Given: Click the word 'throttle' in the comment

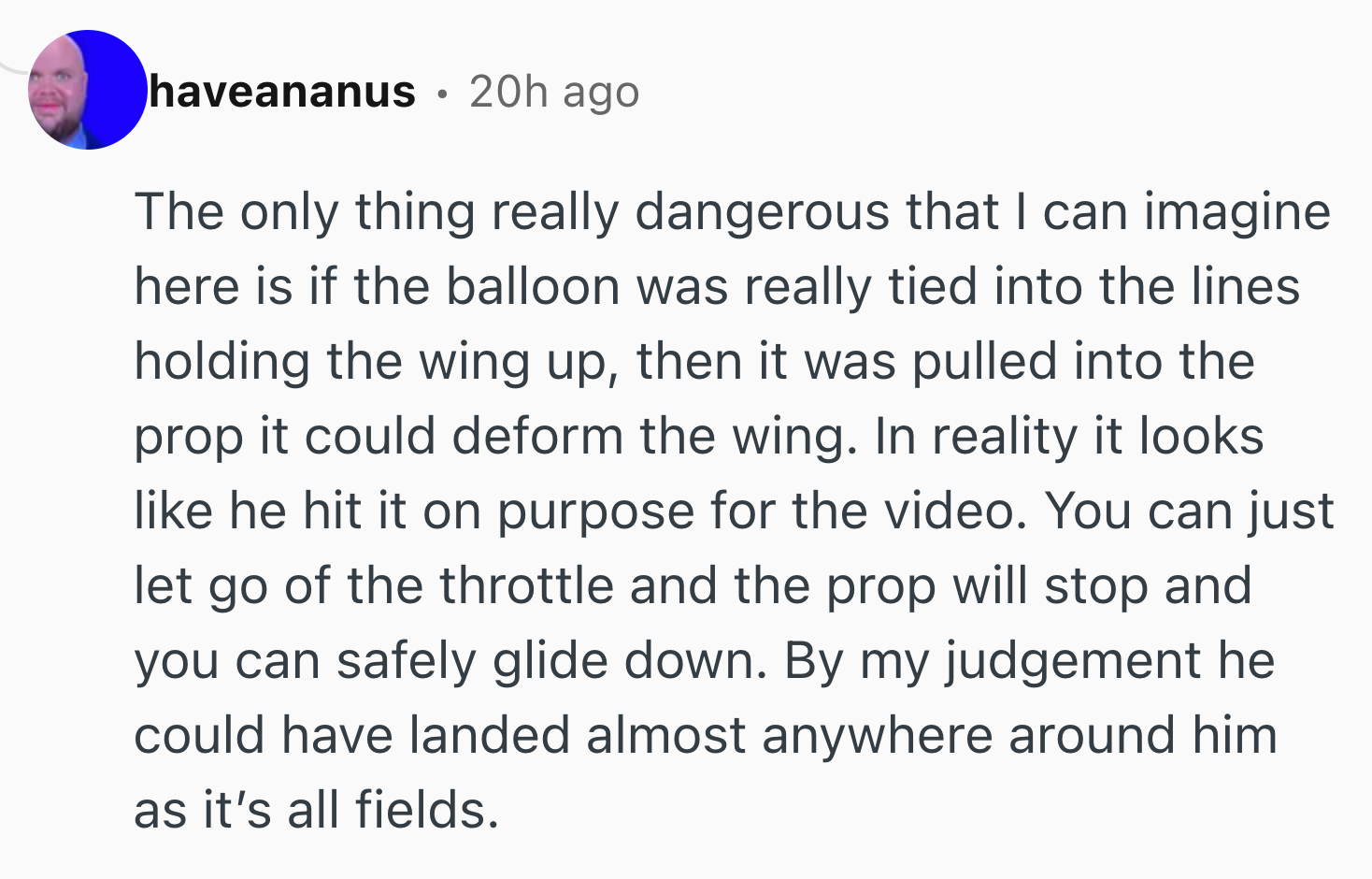Looking at the screenshot, I should click(526, 586).
